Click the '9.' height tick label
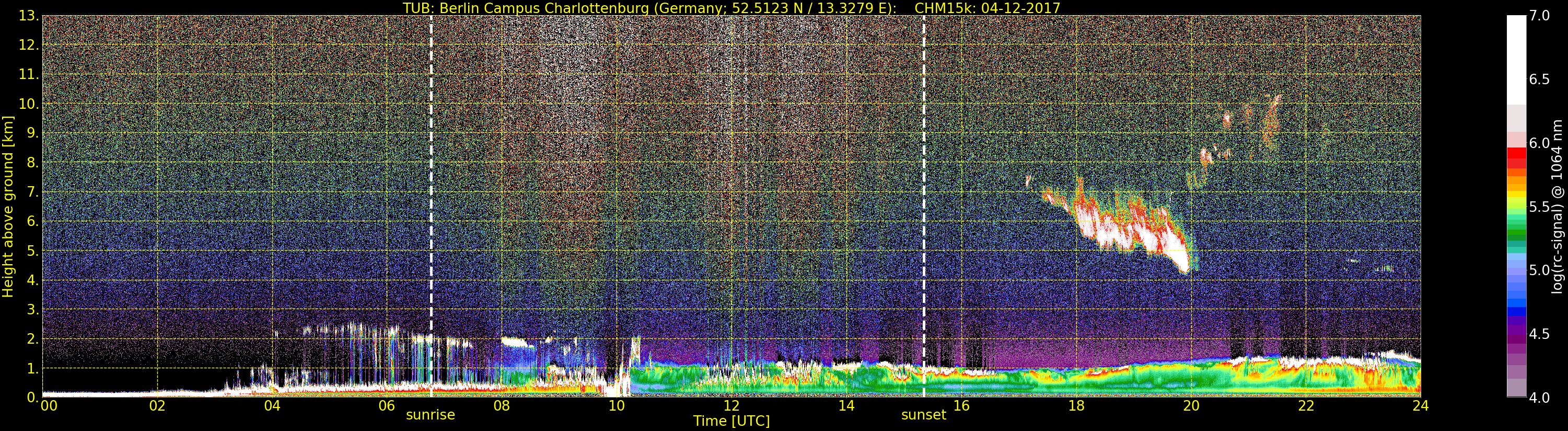Image resolution: width=1568 pixels, height=431 pixels. pos(32,133)
